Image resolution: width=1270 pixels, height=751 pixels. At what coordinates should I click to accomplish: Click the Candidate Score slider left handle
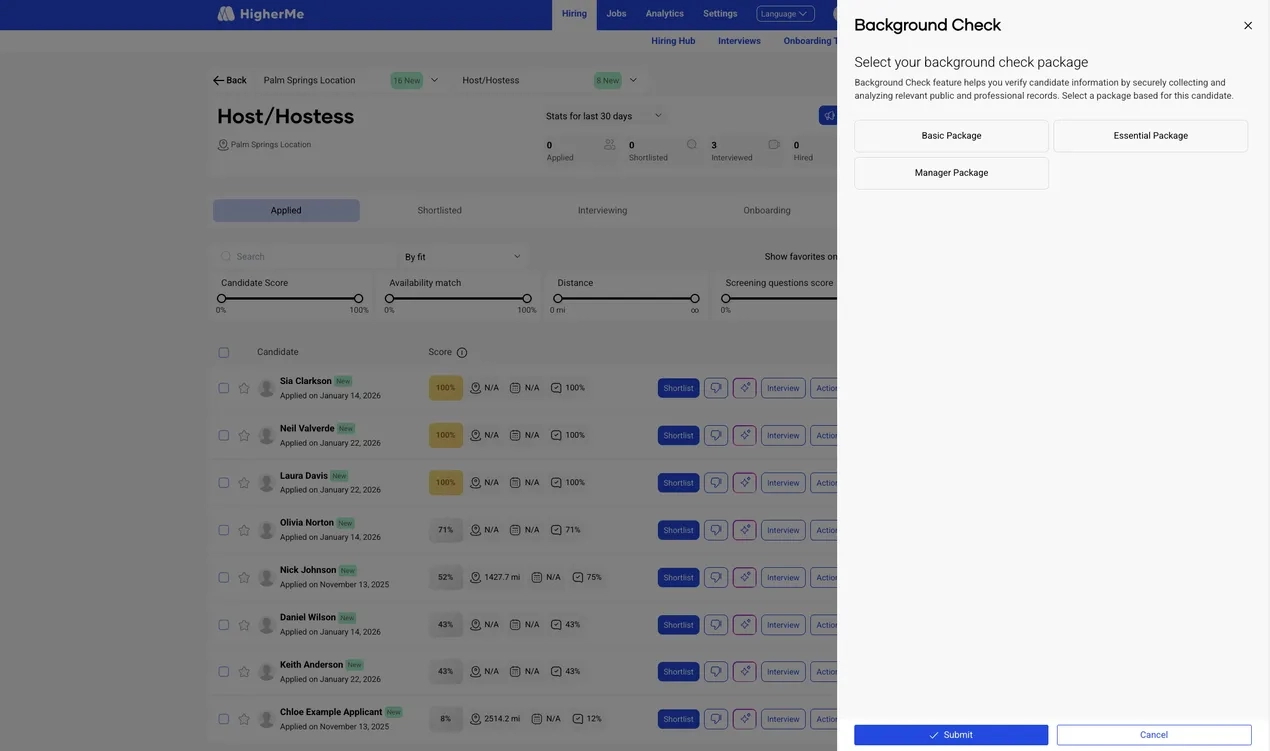222,298
